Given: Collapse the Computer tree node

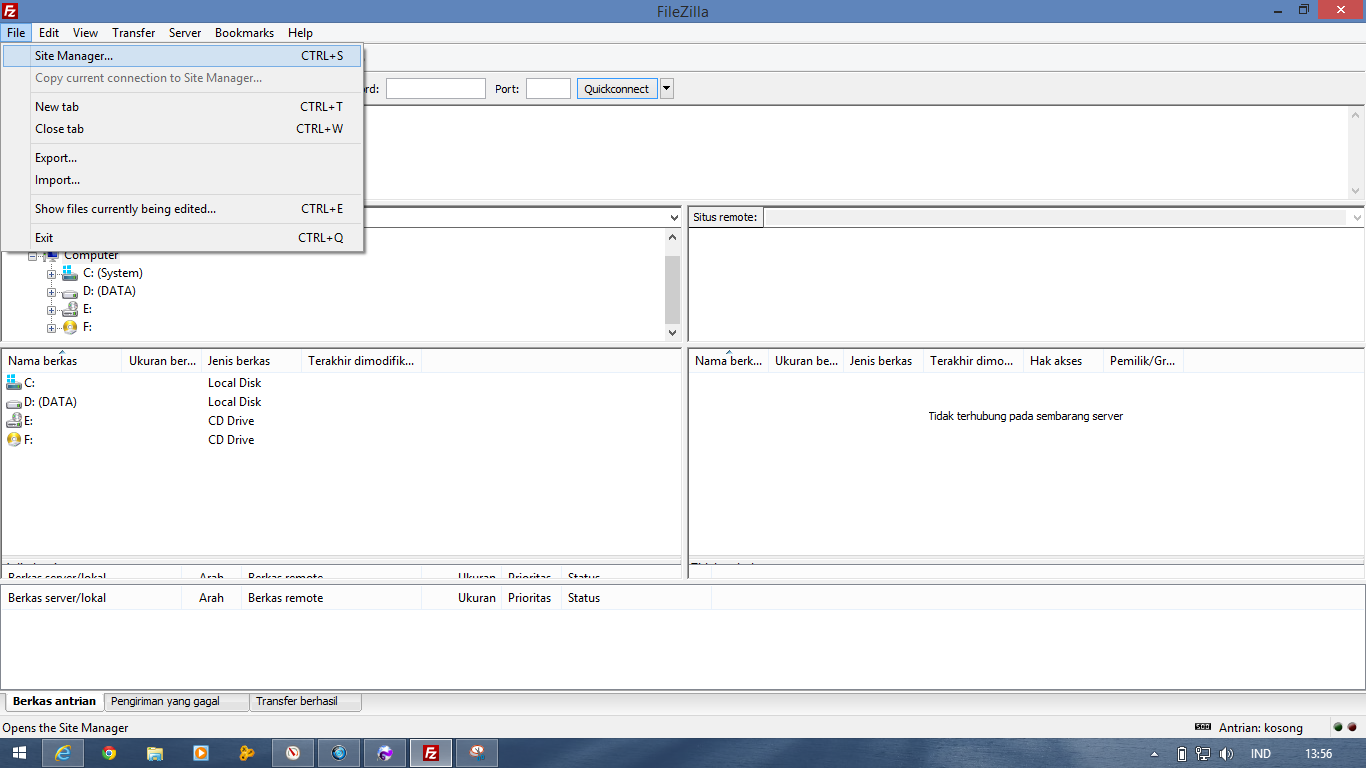Looking at the screenshot, I should click(34, 255).
